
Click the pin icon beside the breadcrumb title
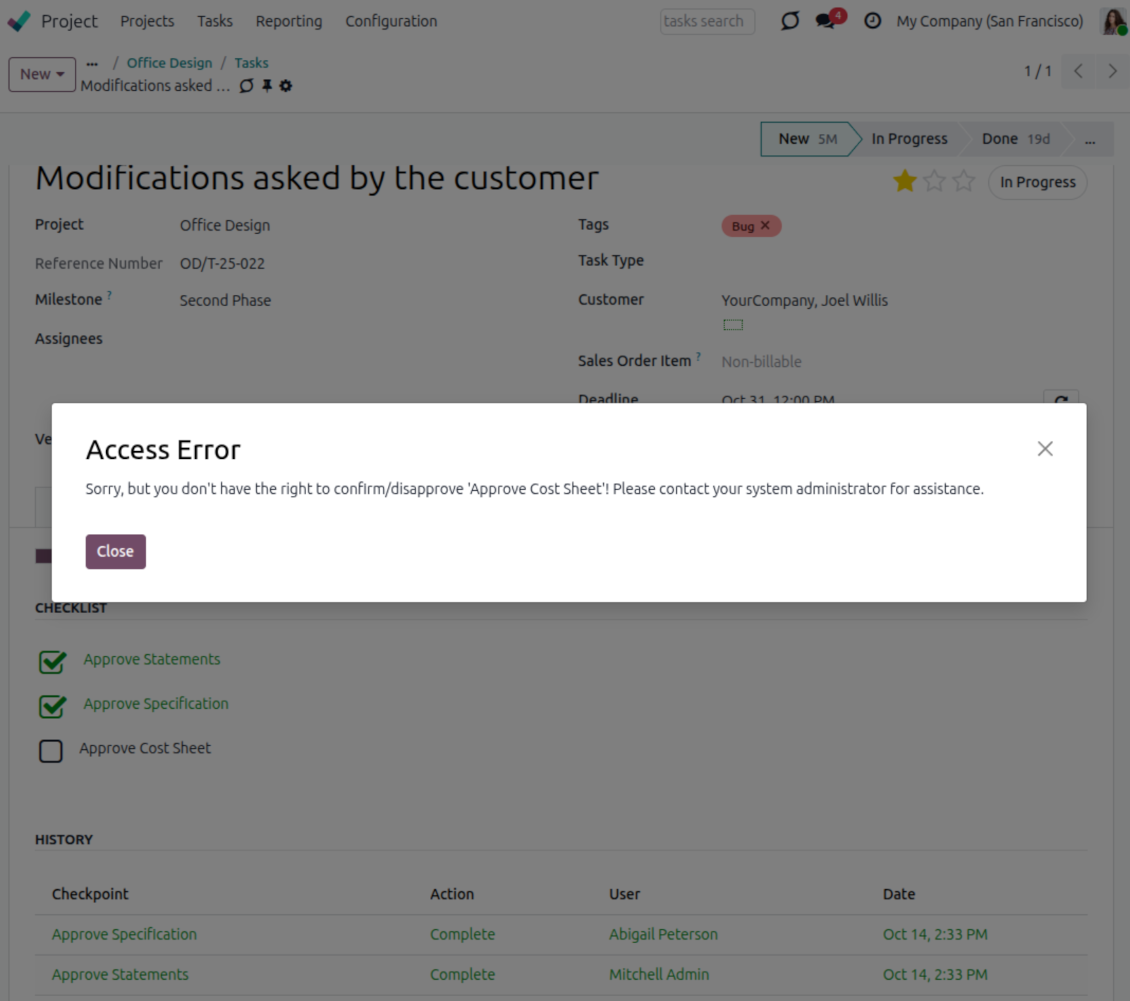pos(267,86)
